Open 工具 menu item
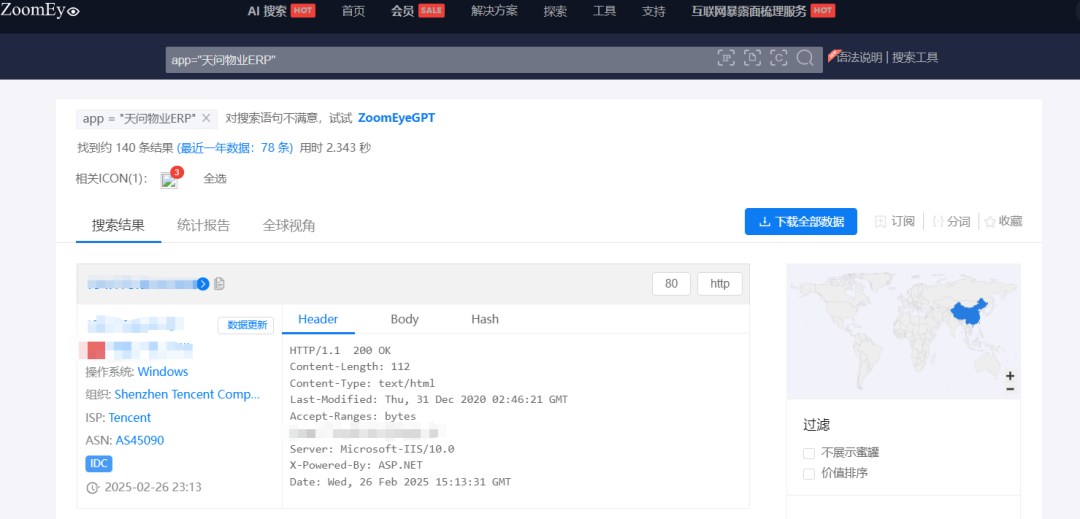This screenshot has width=1080, height=519. pyautogui.click(x=604, y=11)
